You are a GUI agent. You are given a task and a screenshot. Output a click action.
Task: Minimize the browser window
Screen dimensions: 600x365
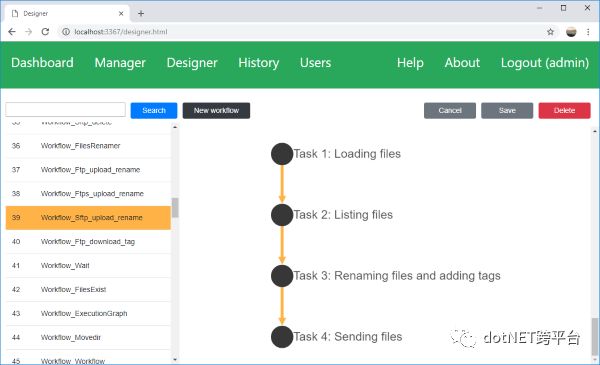click(x=540, y=8)
